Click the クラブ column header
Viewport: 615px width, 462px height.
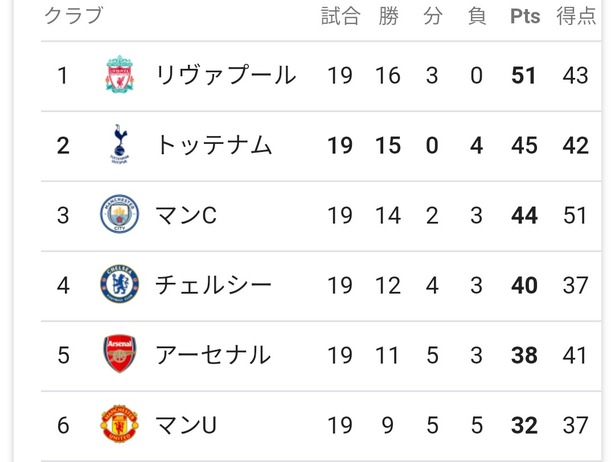(x=74, y=16)
